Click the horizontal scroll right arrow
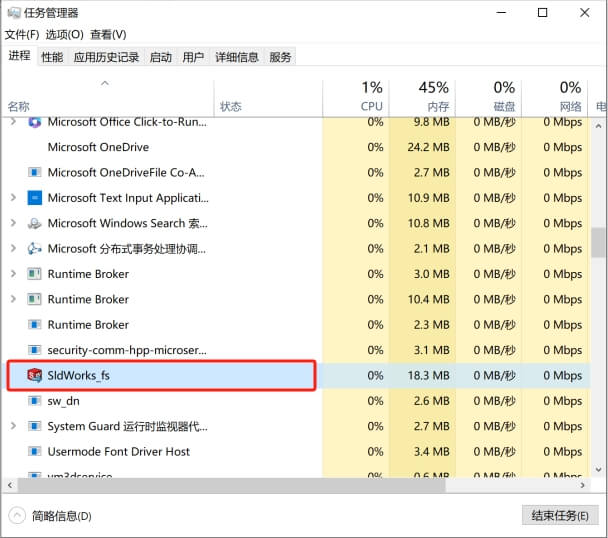The height and width of the screenshot is (538, 608). point(582,485)
